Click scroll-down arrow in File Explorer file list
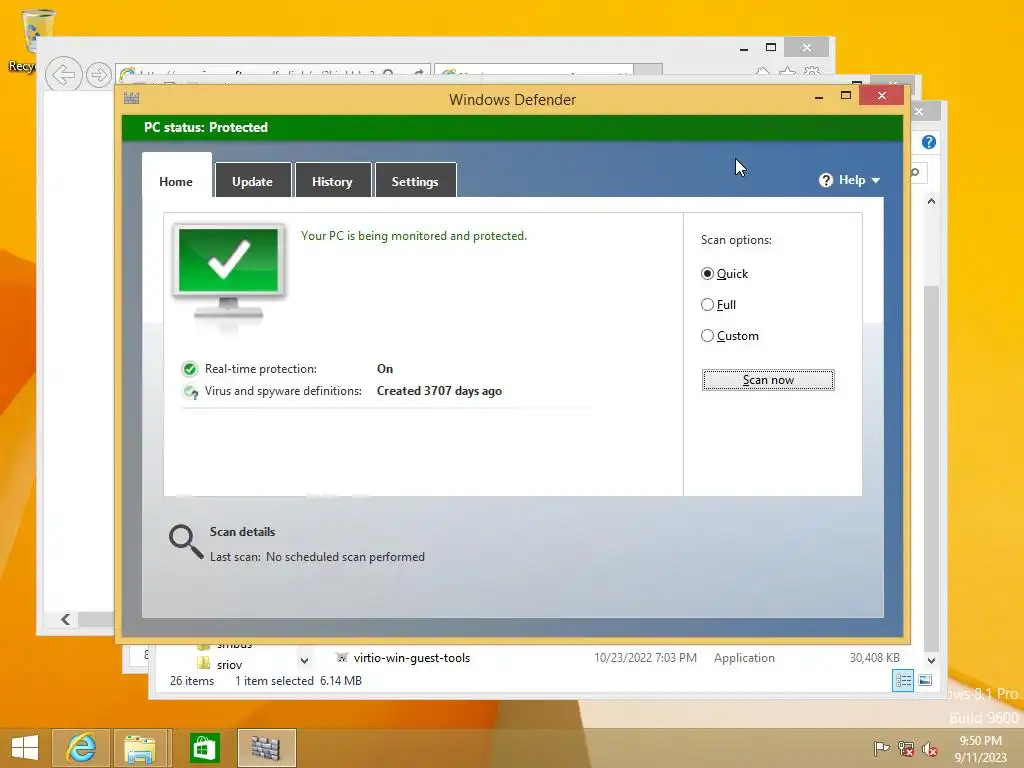The image size is (1024, 768). point(932,660)
